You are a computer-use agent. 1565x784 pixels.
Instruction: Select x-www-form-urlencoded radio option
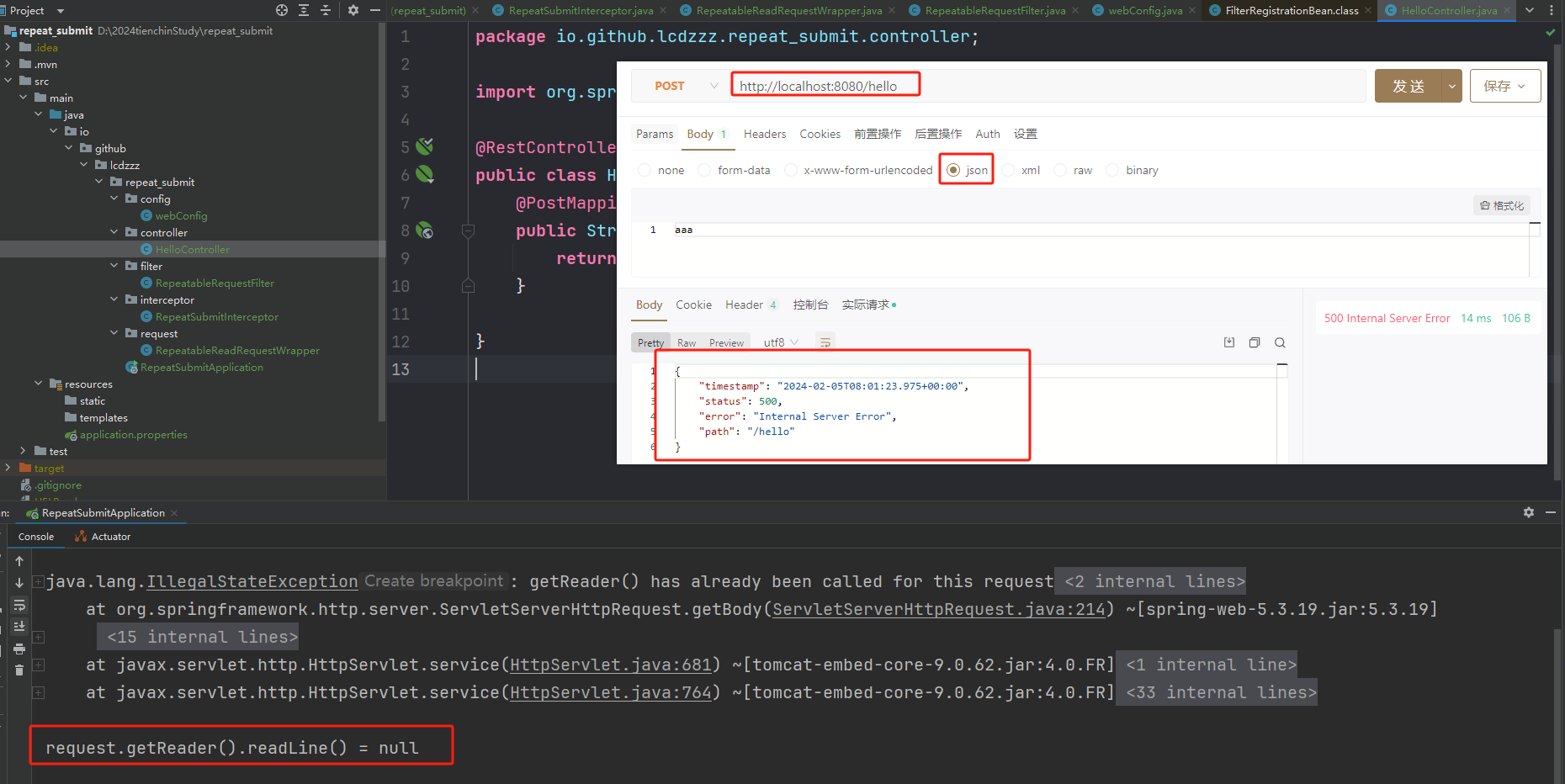(x=790, y=170)
